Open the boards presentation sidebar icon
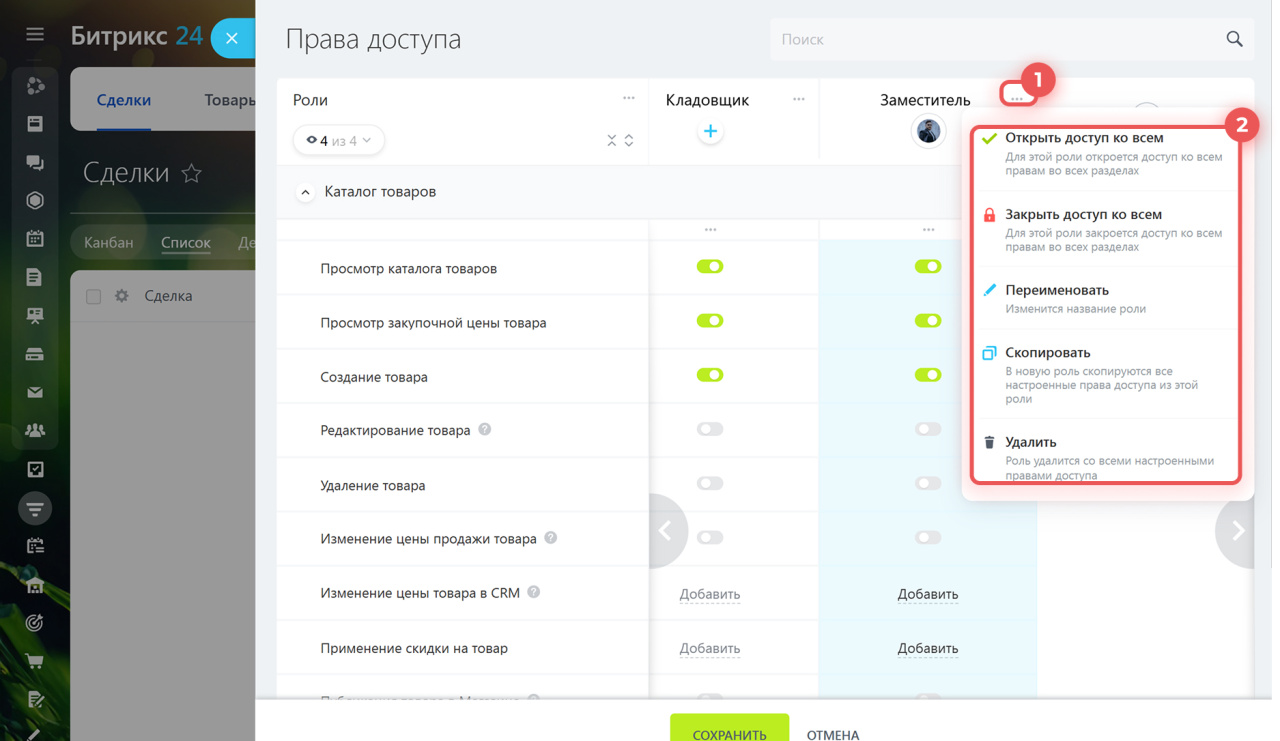The width and height of the screenshot is (1280, 741). click(35, 316)
